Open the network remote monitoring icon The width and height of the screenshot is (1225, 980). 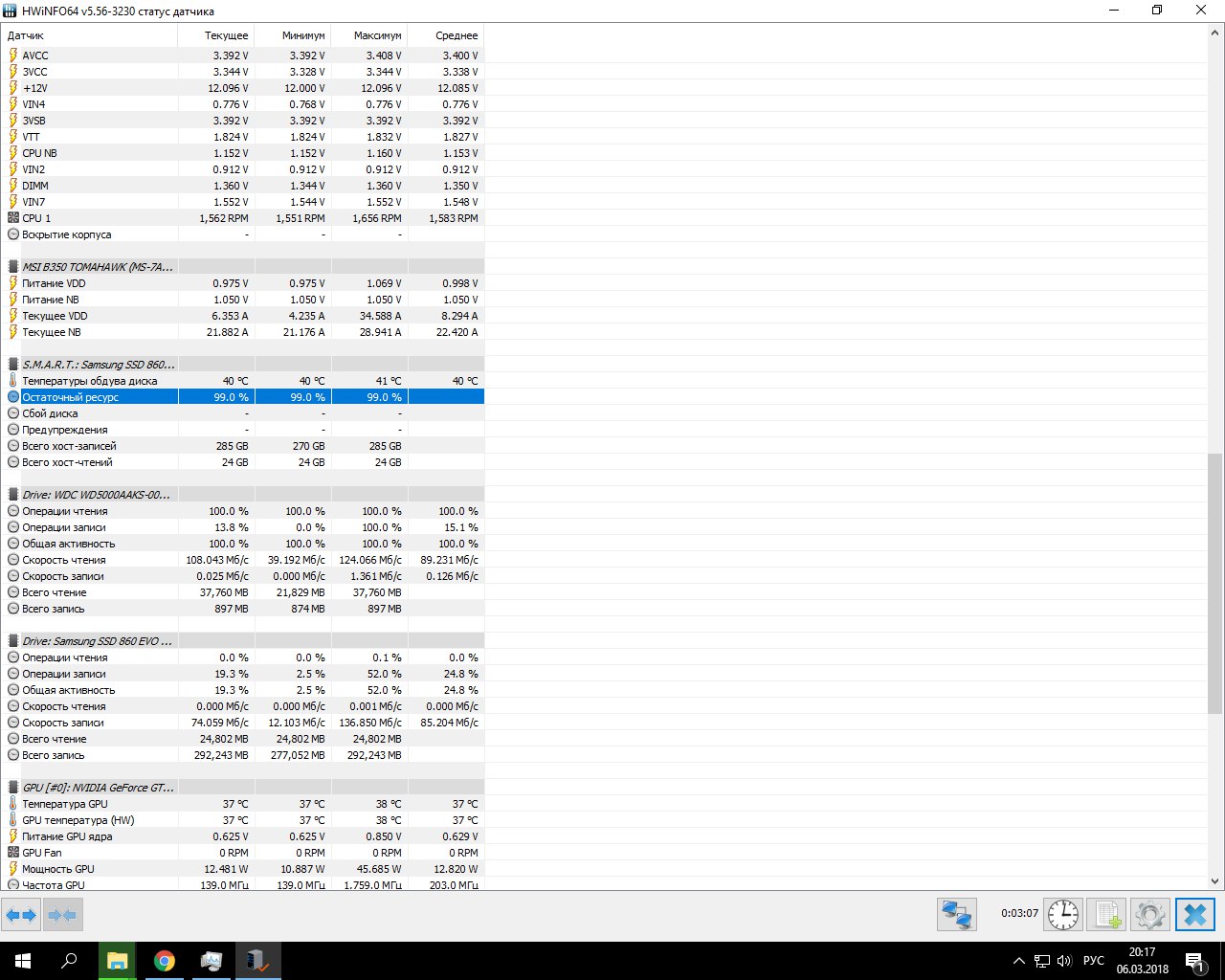[x=956, y=915]
